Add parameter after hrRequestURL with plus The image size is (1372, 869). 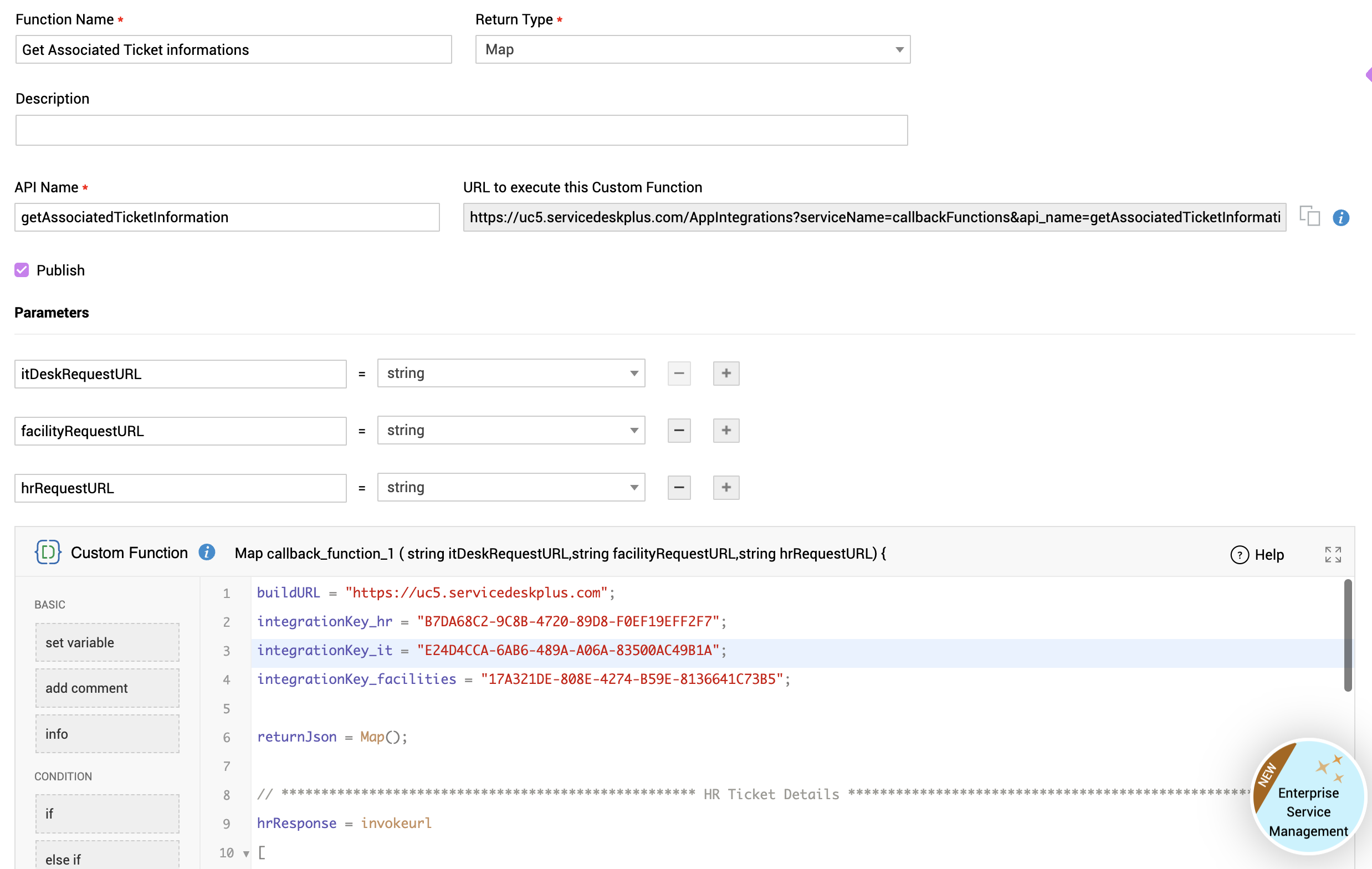pos(726,487)
